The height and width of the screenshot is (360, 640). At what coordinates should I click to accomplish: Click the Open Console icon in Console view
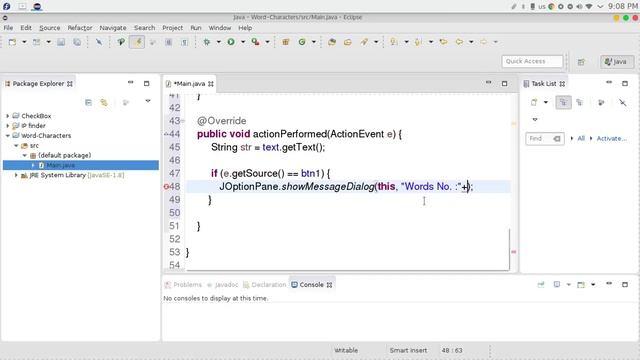click(x=581, y=284)
